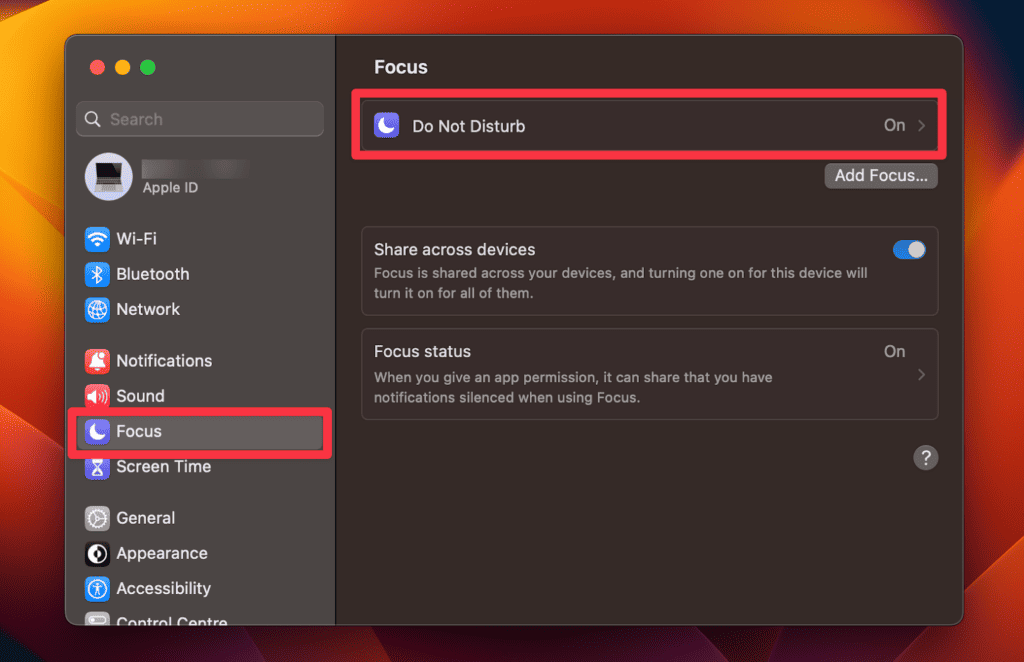This screenshot has width=1024, height=662.
Task: Open help with the question mark button
Action: (925, 458)
